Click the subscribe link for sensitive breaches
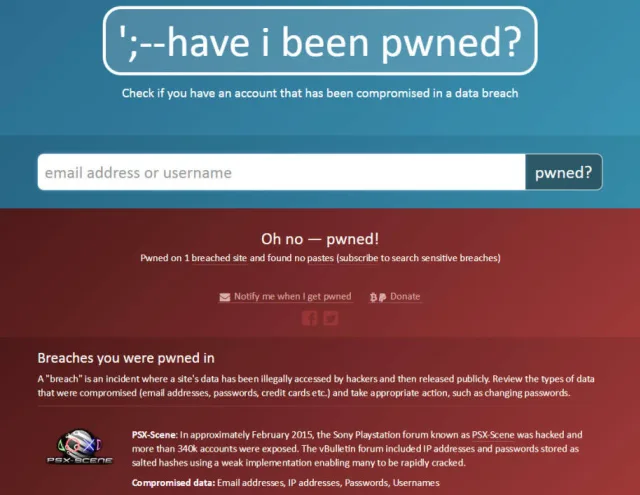 tap(358, 258)
